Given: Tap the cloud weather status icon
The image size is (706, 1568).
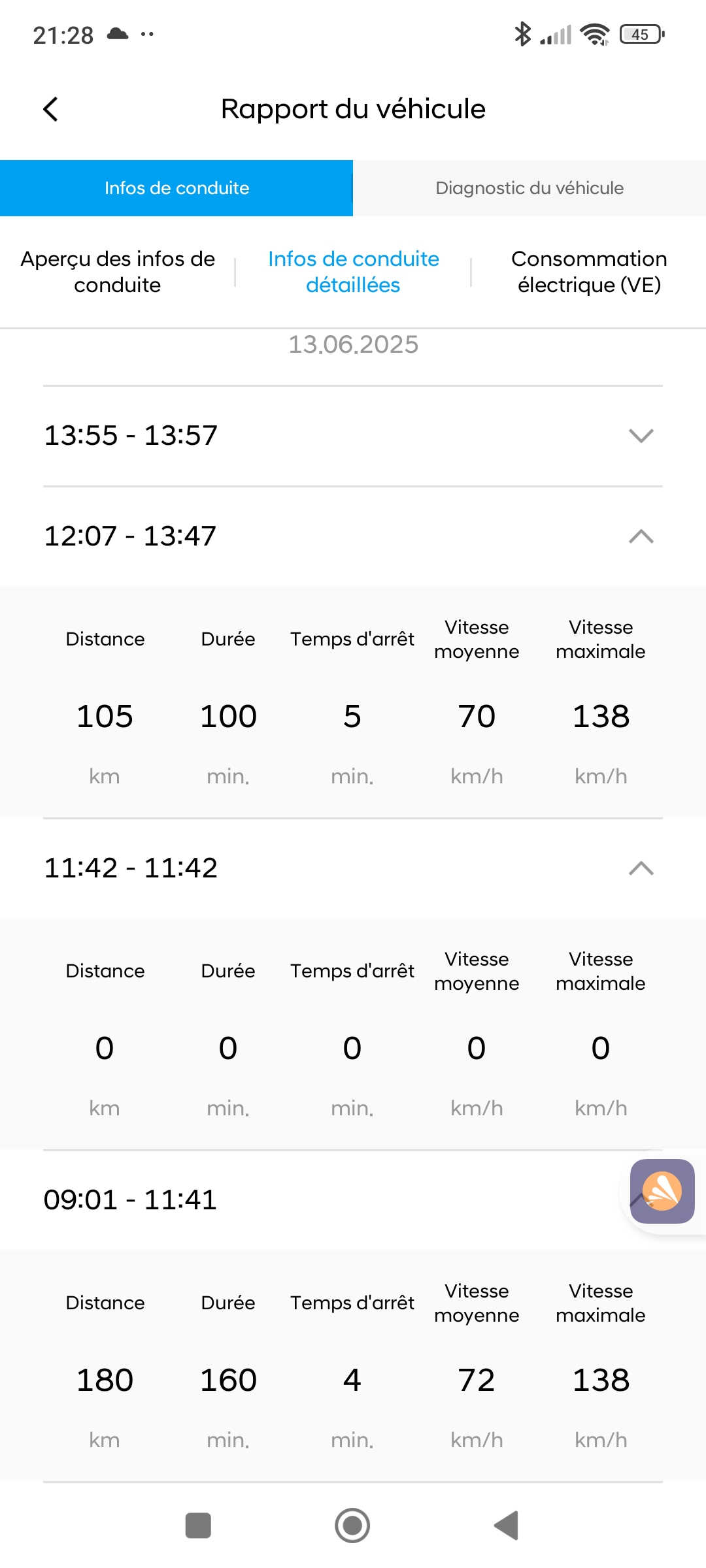Looking at the screenshot, I should [118, 34].
